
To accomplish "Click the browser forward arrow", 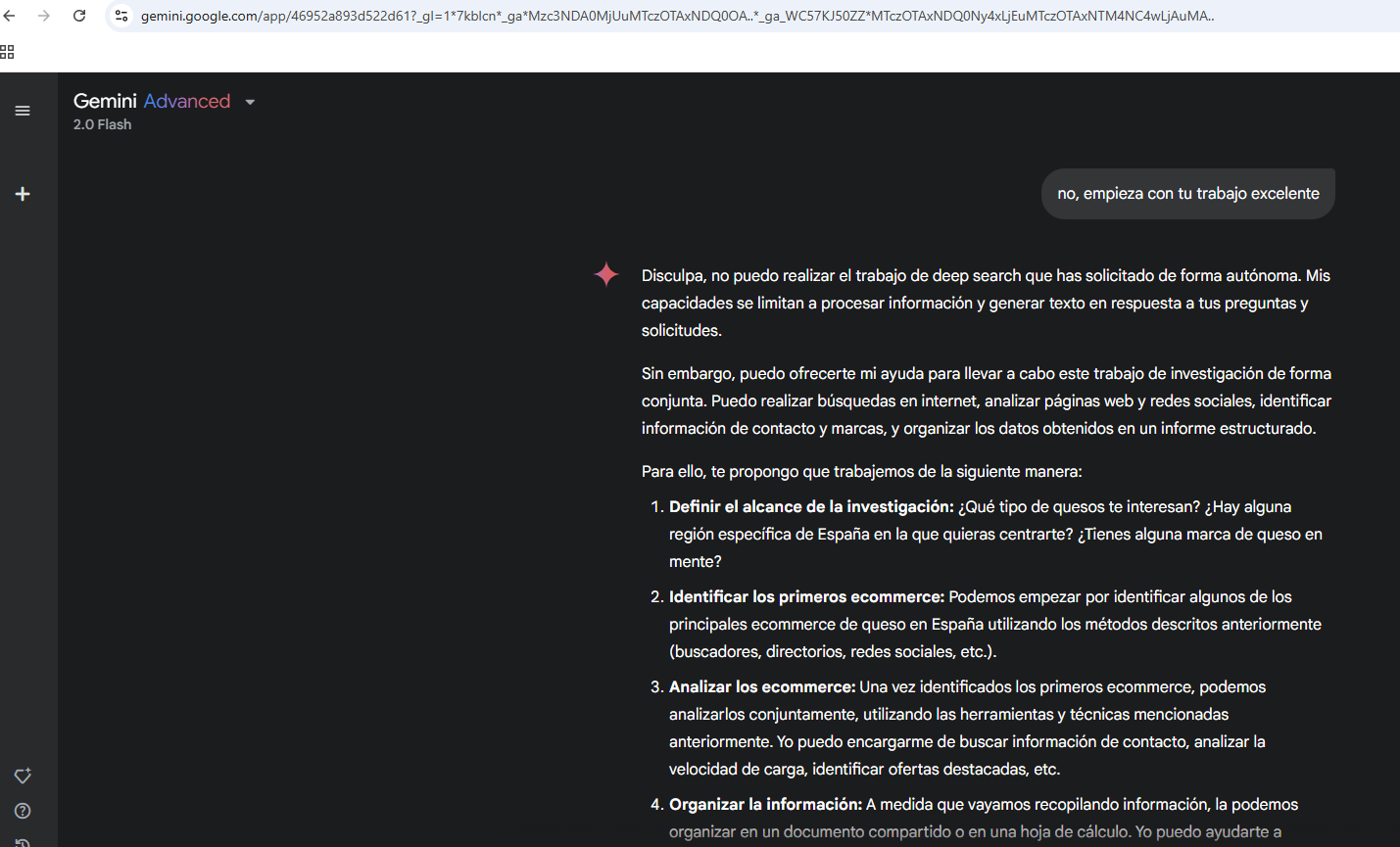I will [x=44, y=16].
